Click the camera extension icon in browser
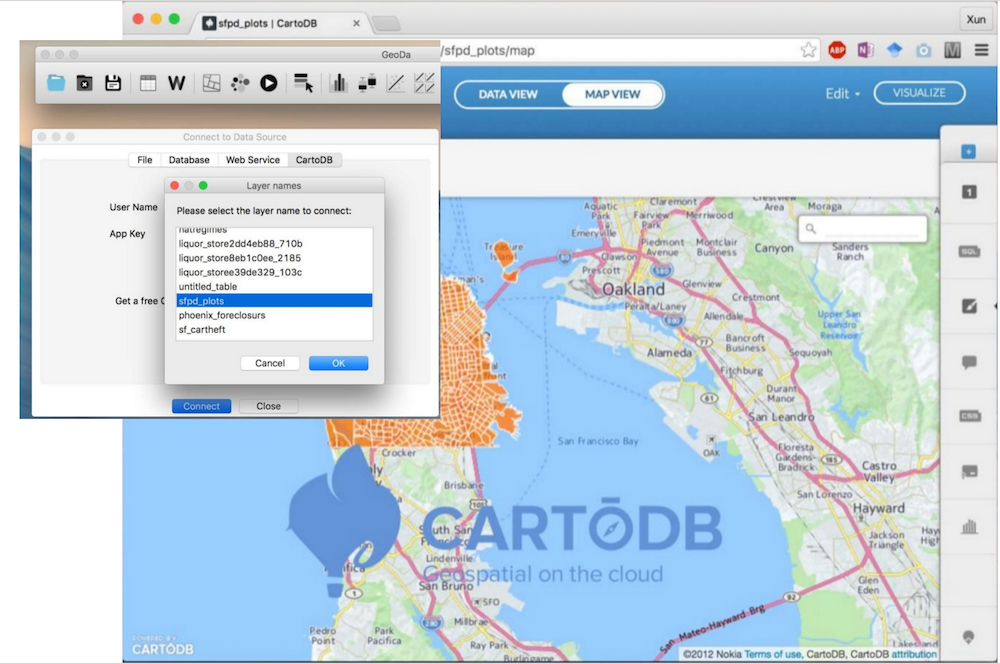Screen dimensions: 1000x664 pos(923,50)
